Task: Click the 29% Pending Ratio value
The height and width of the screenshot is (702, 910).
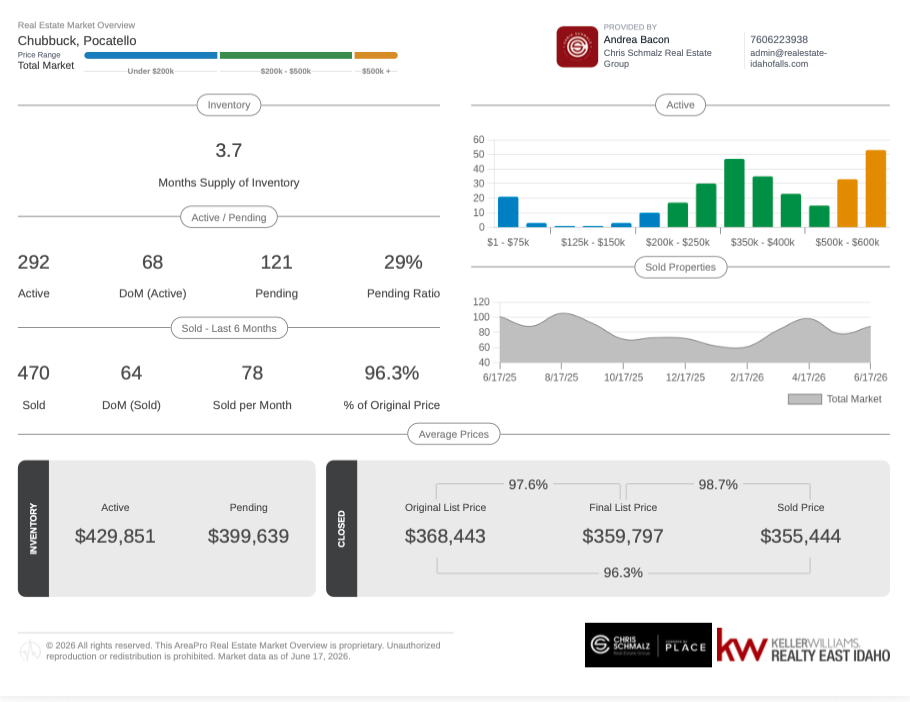Action: [403, 262]
